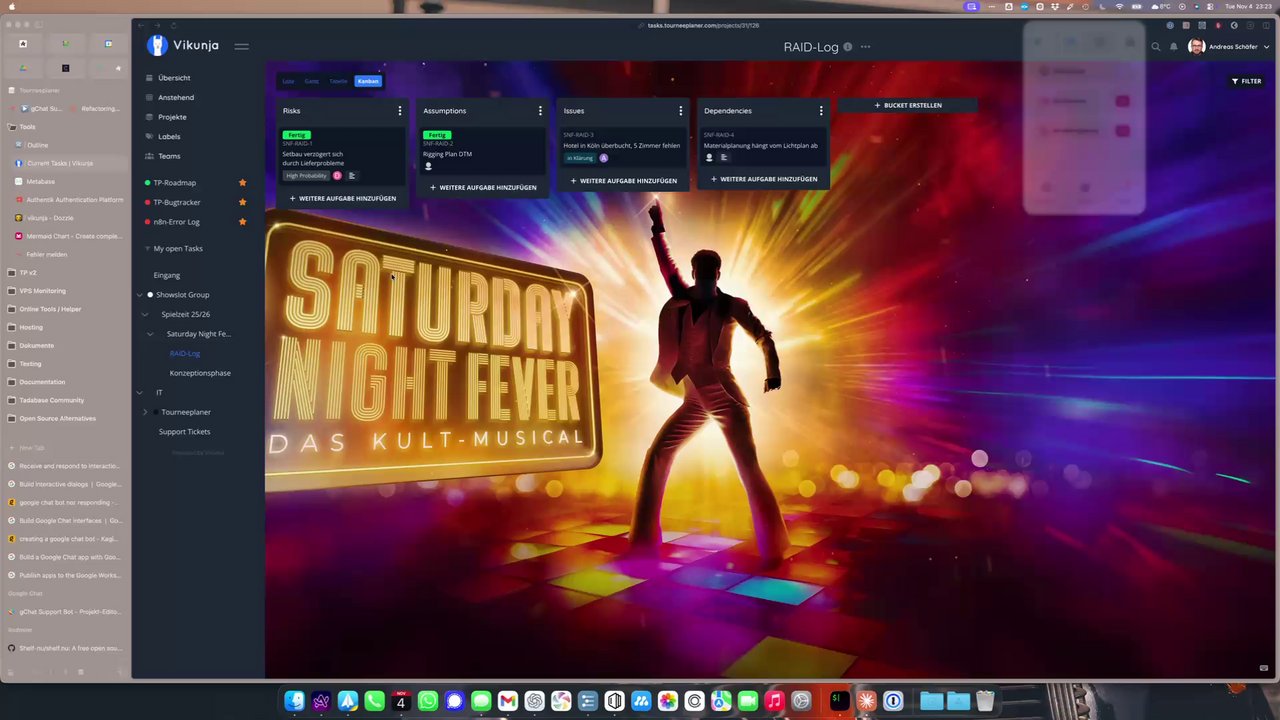1280x720 pixels.
Task: Open the Risks bucket options menu
Action: [400, 111]
